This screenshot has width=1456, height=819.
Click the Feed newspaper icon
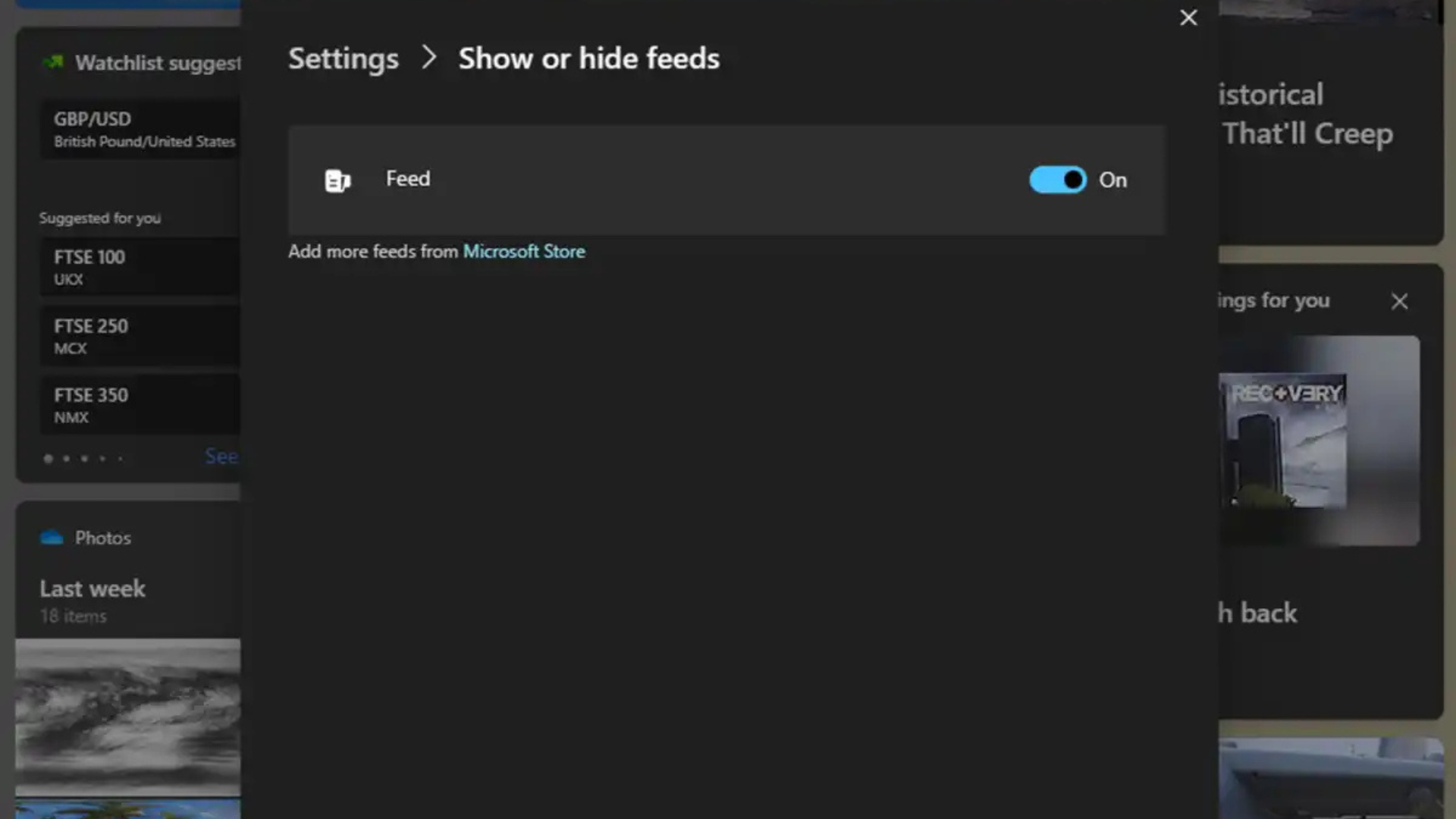[337, 180]
